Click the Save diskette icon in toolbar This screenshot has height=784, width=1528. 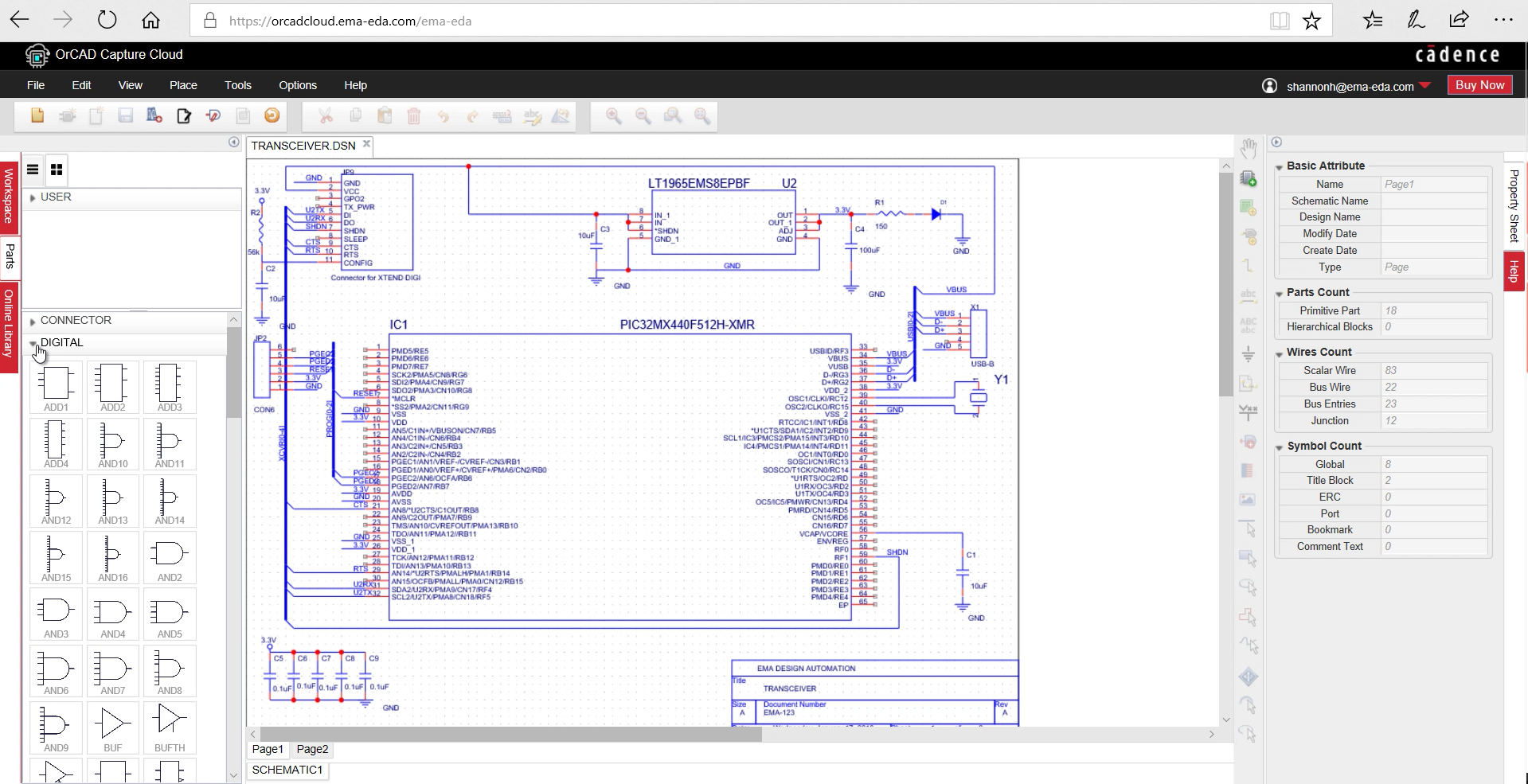(125, 116)
